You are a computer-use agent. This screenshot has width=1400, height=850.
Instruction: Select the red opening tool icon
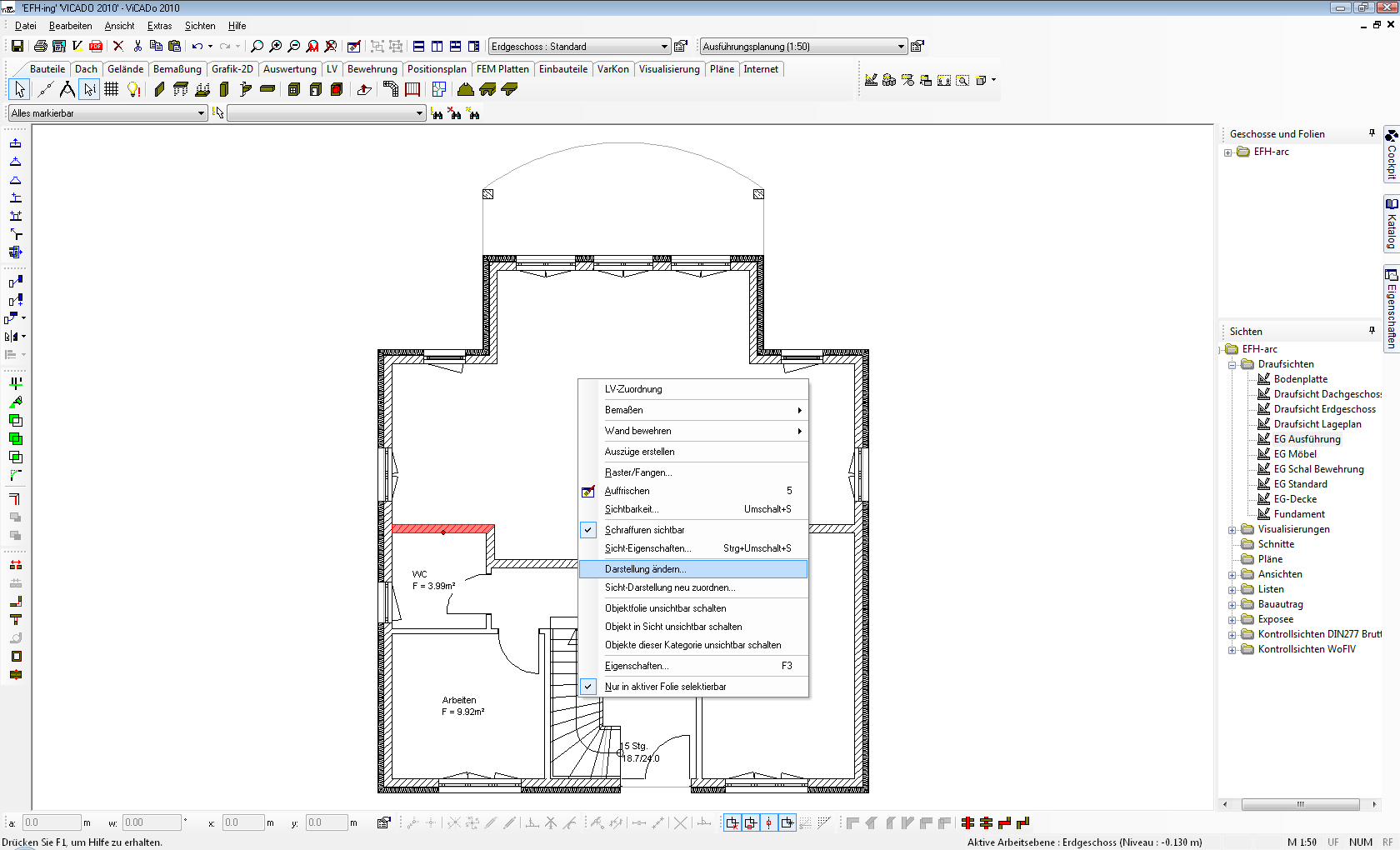[337, 89]
